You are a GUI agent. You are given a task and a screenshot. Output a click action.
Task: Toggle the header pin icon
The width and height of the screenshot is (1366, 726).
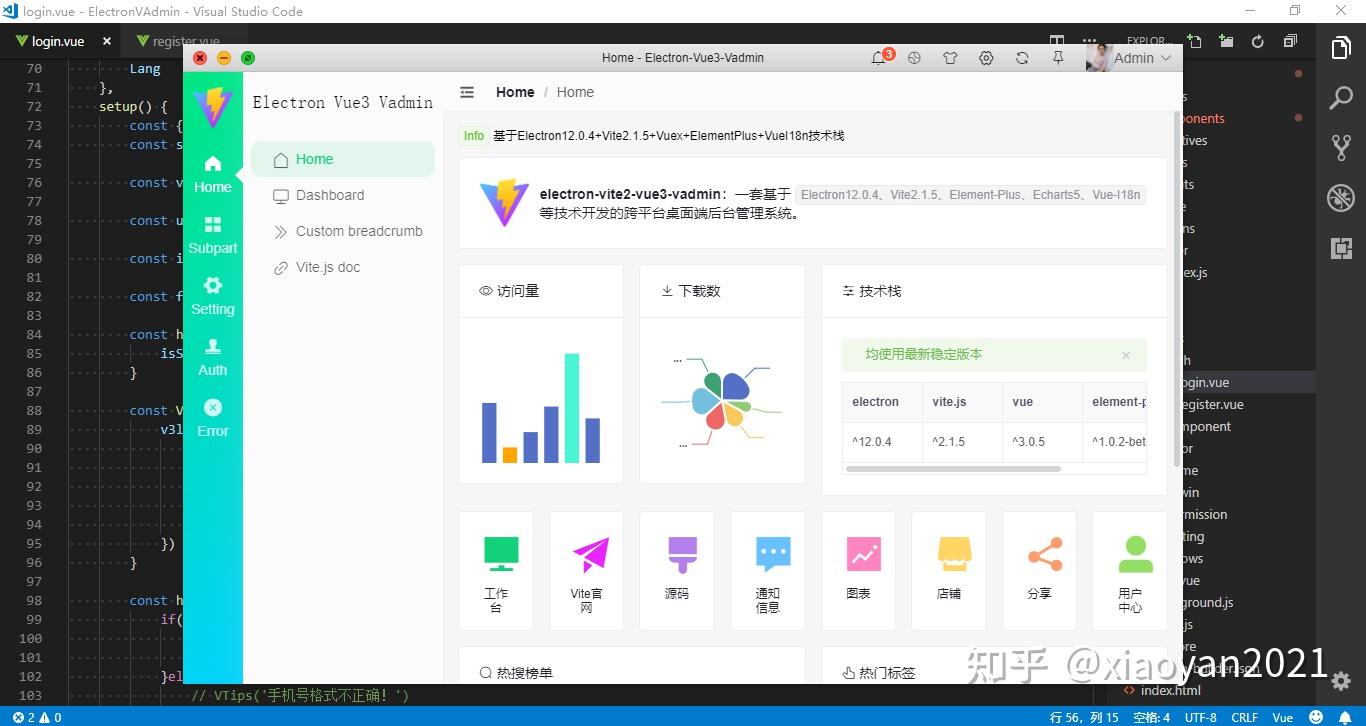(1058, 57)
